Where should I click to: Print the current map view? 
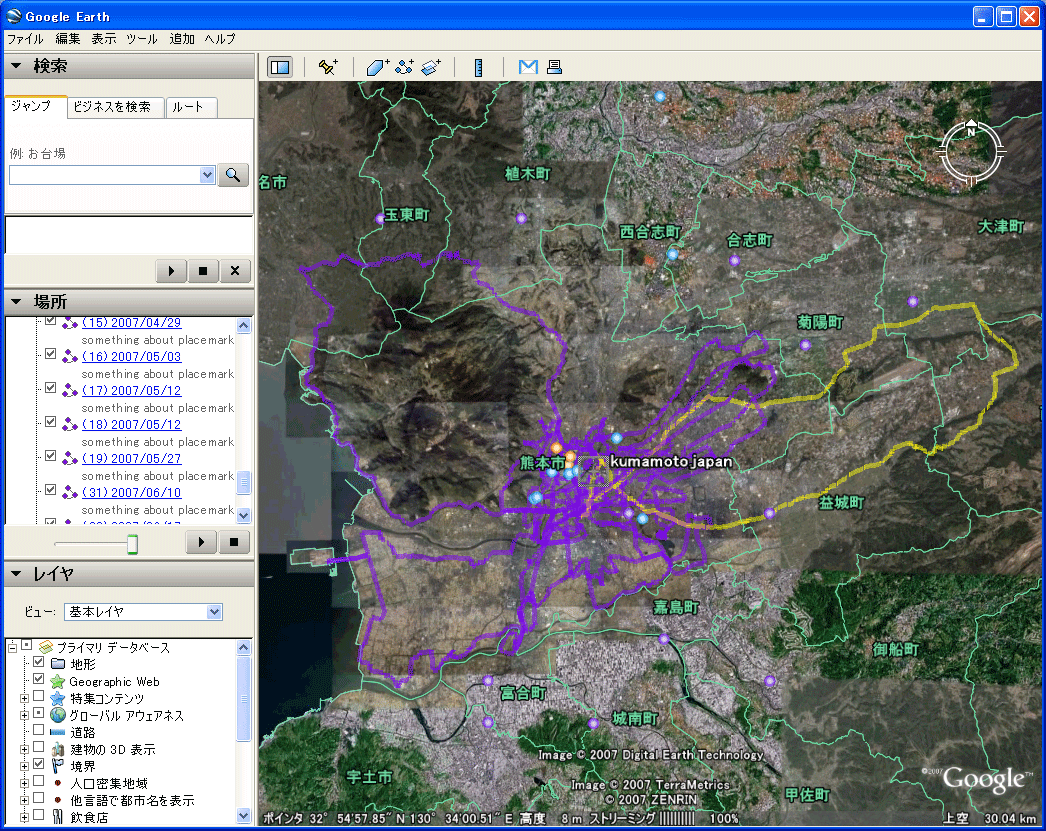pos(554,67)
